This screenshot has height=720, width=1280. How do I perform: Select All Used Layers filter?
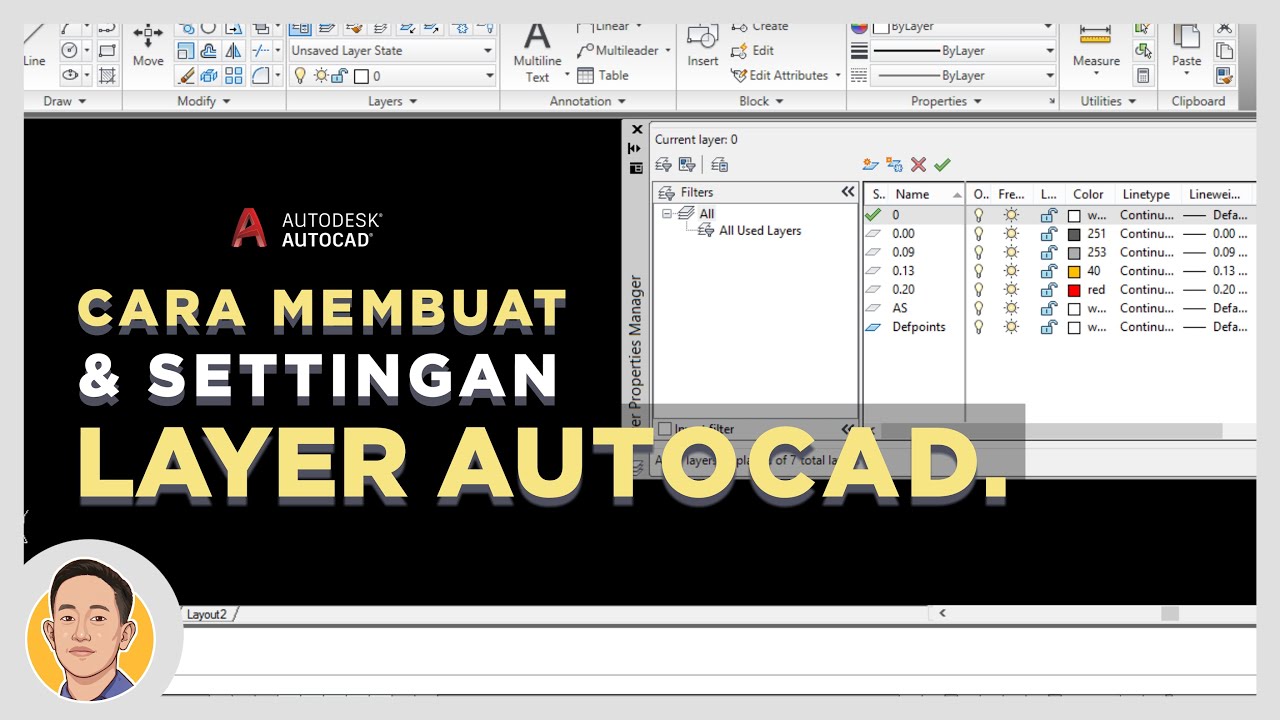(x=760, y=230)
